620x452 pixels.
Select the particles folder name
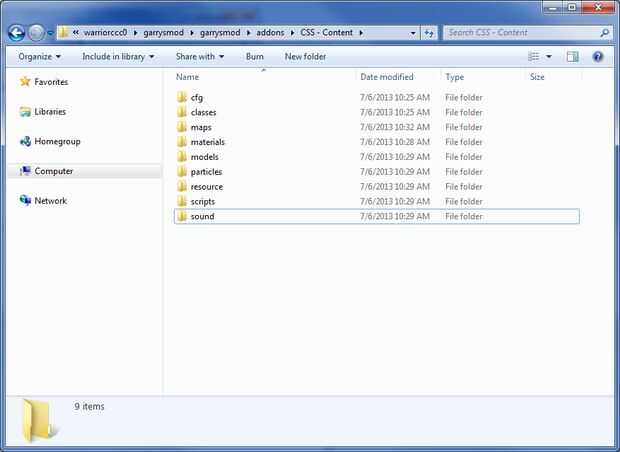click(x=206, y=172)
